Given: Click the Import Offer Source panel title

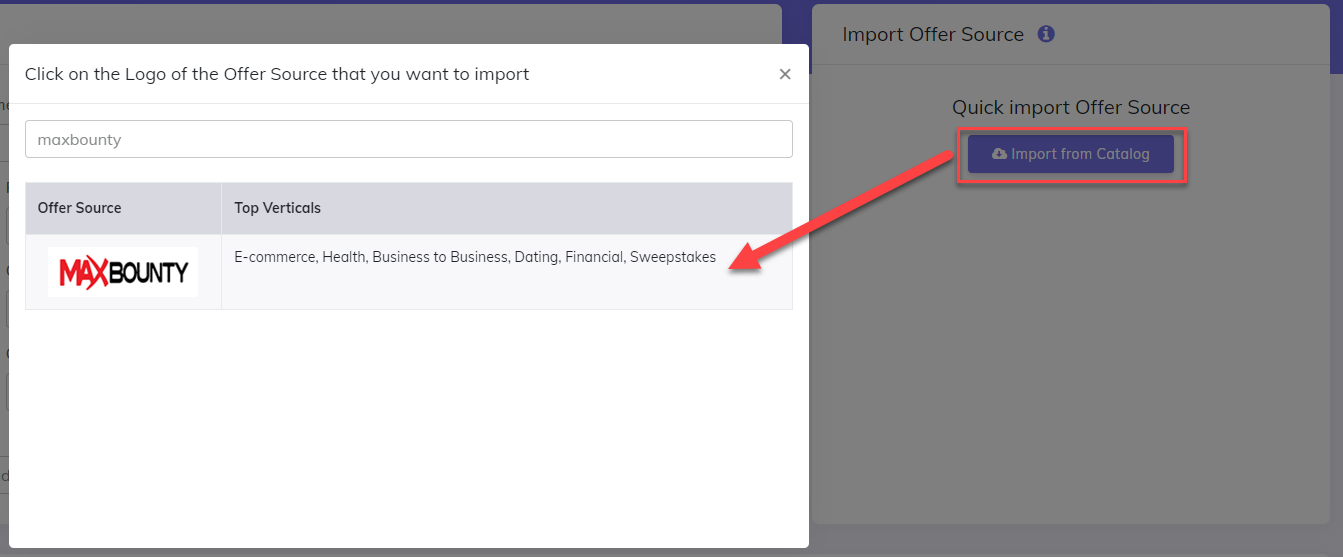Looking at the screenshot, I should click(933, 34).
